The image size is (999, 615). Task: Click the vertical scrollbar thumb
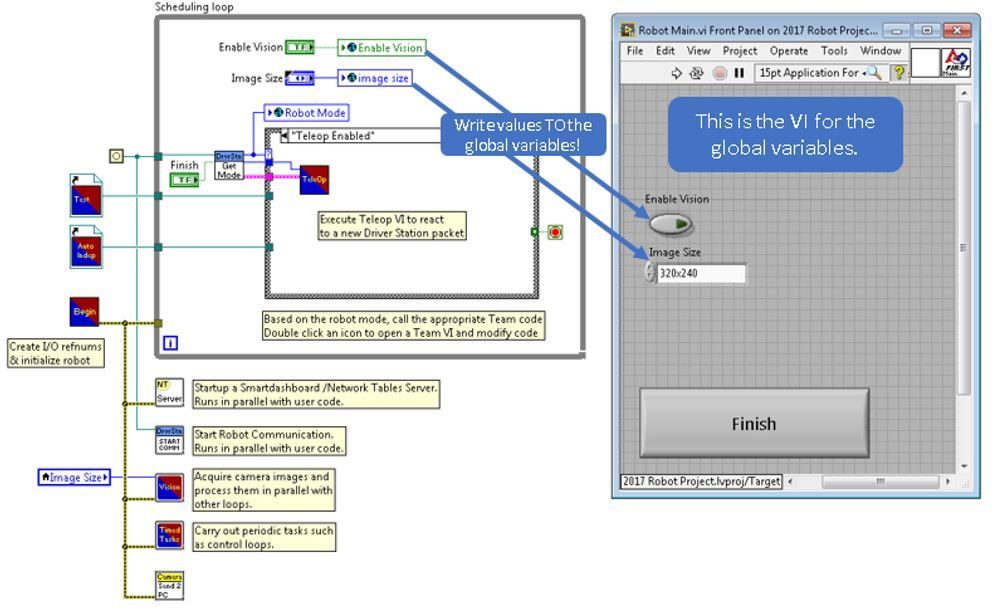click(x=964, y=247)
